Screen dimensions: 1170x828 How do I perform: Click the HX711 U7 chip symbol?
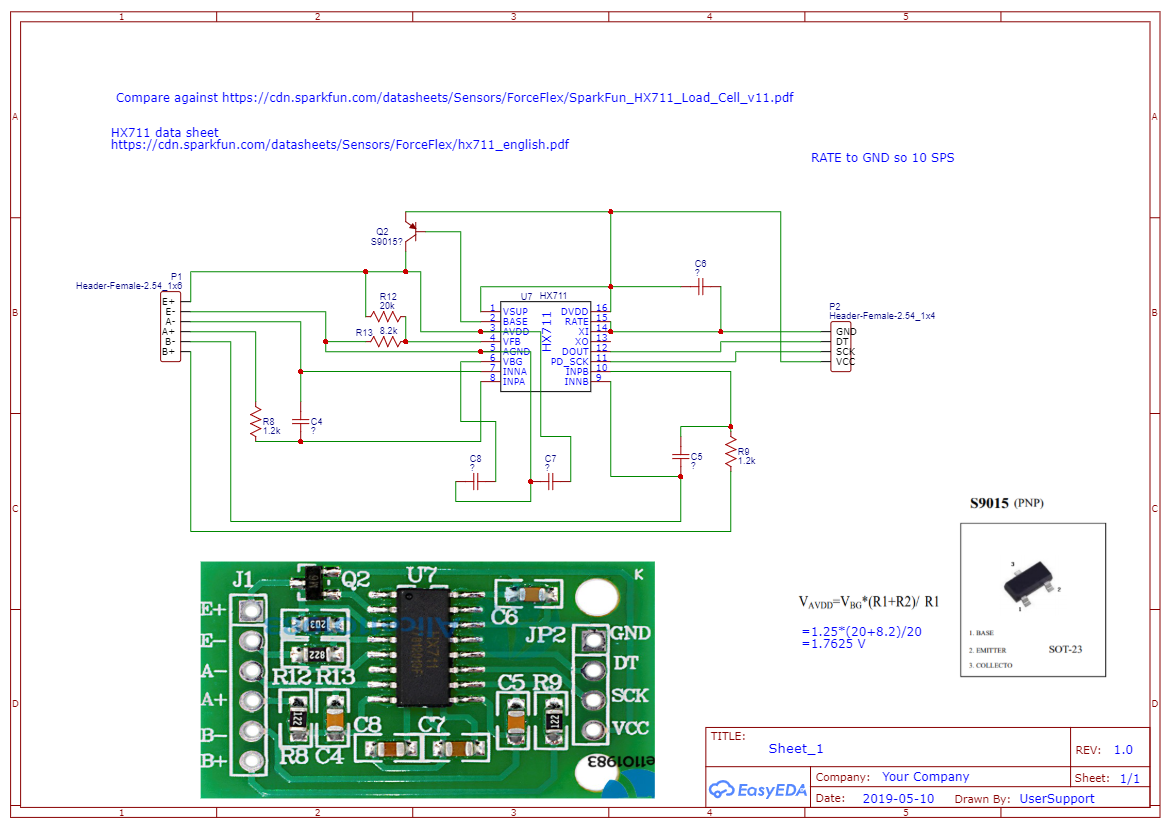545,346
